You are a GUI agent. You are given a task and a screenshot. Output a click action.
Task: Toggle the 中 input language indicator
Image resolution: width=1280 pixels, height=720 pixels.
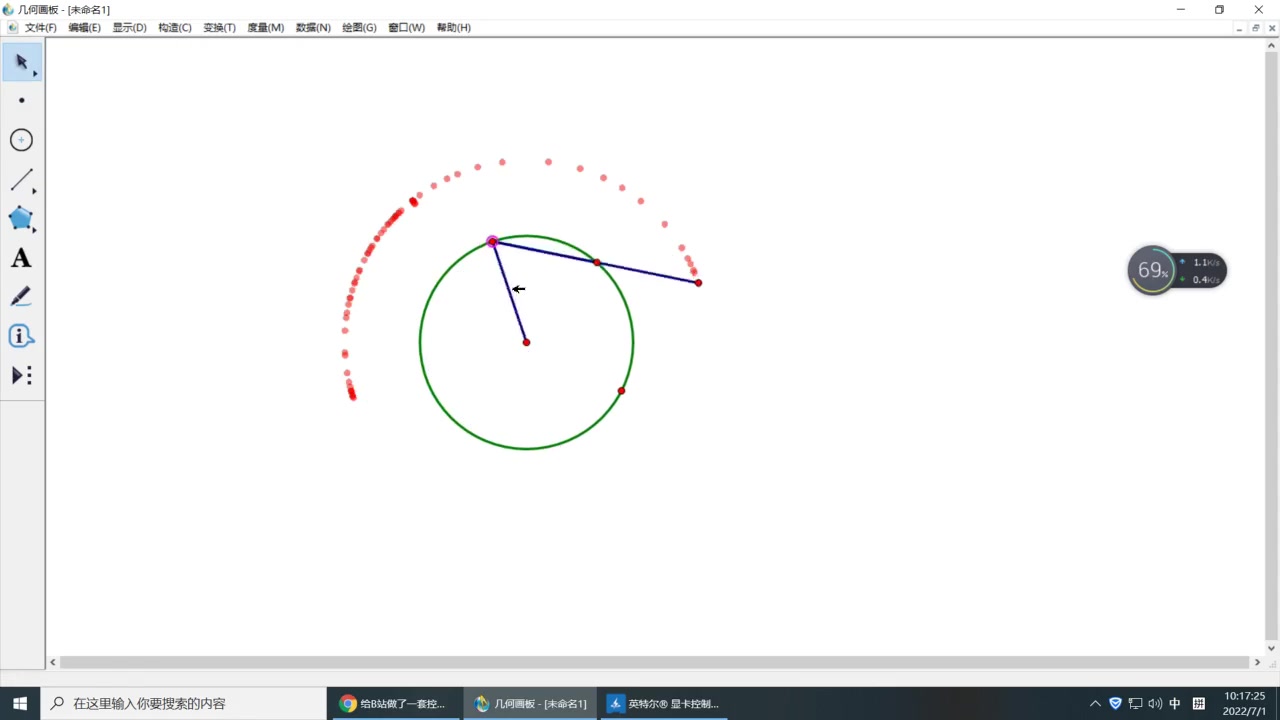(1175, 703)
